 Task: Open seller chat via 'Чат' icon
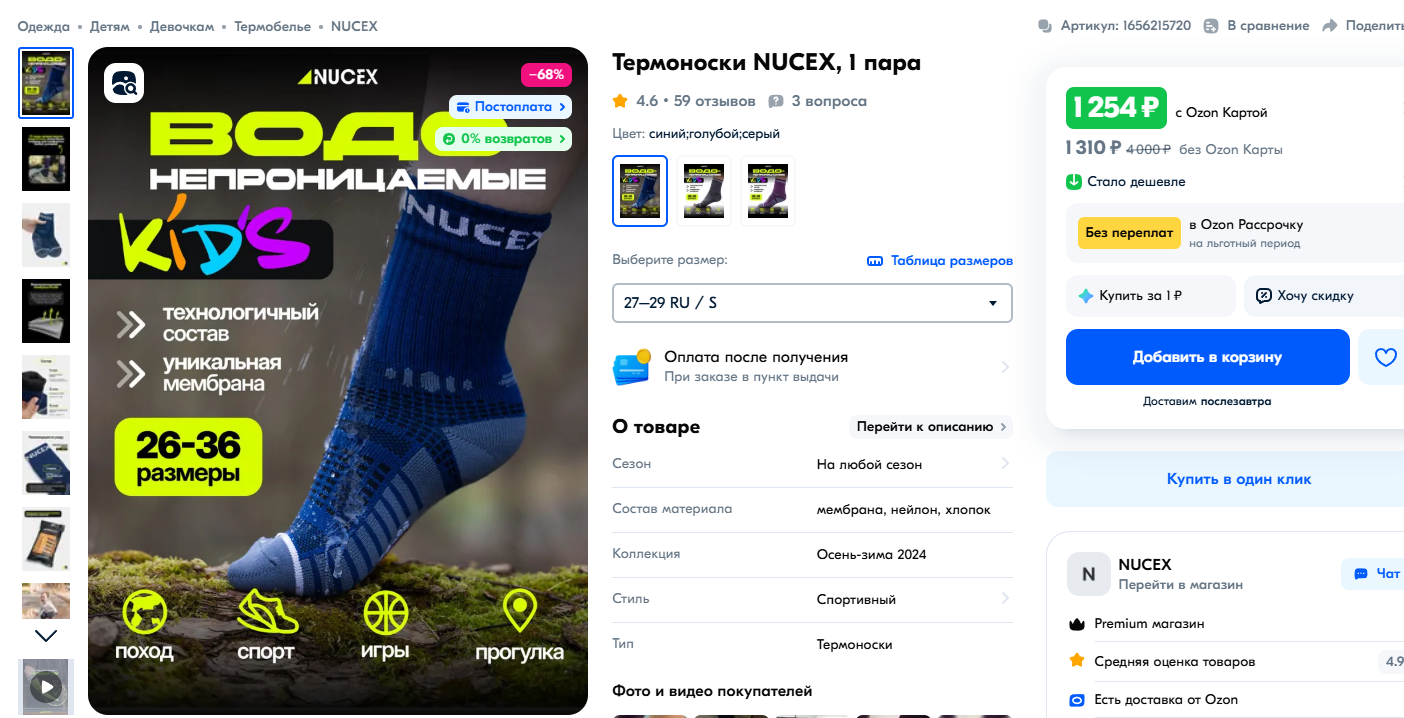pyautogui.click(x=1360, y=574)
